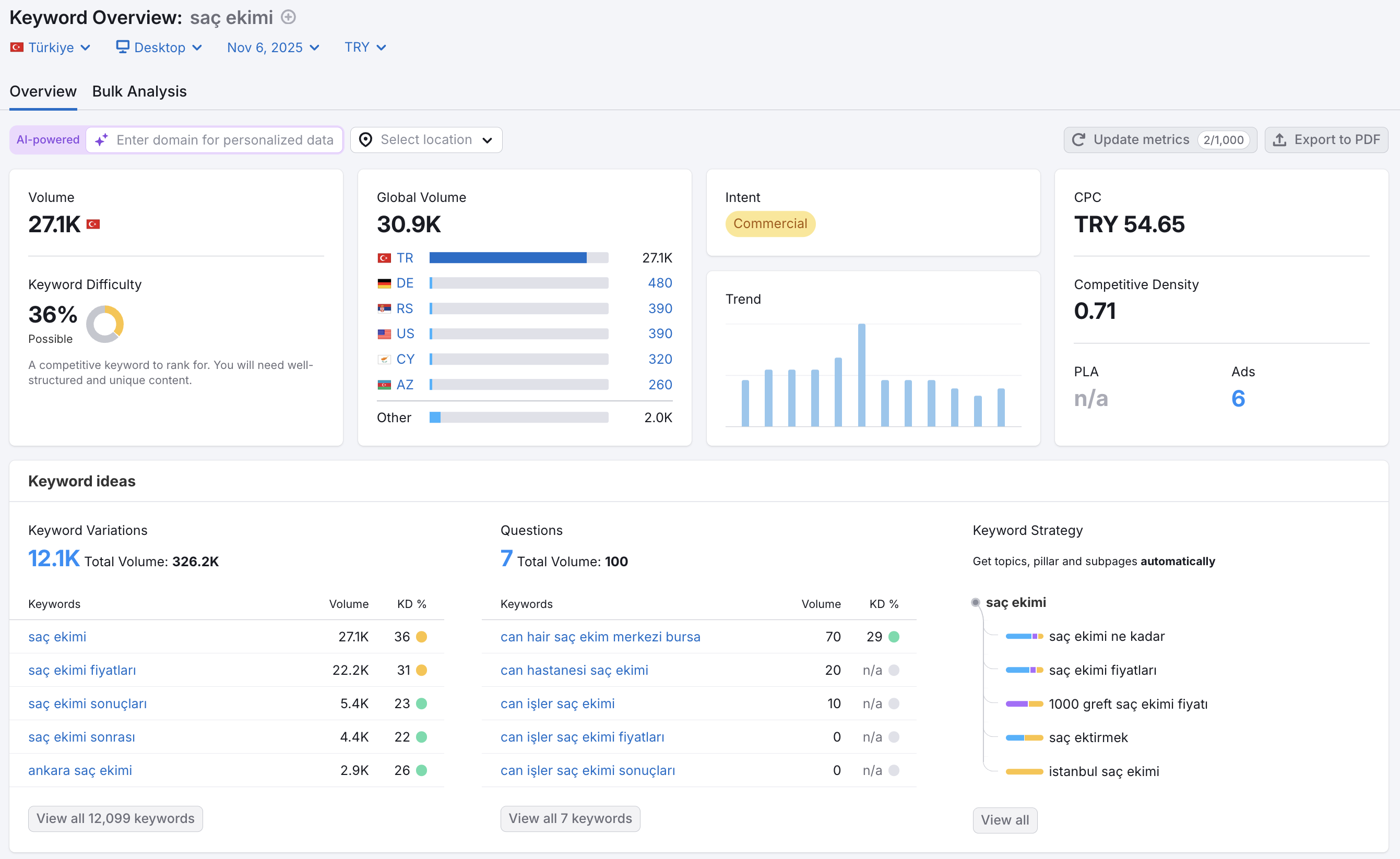
Task: Click the Türkiye flag icon in filters
Action: 17,47
